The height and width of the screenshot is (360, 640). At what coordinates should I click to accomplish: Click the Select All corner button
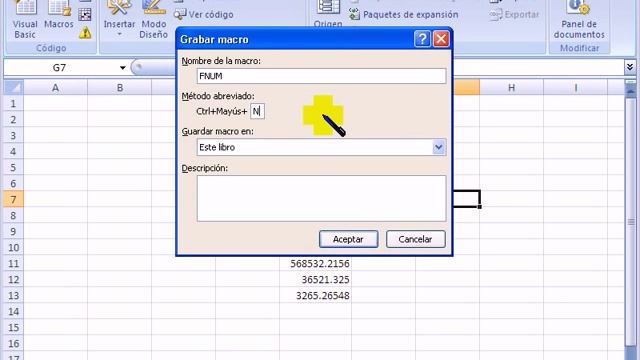[x=13, y=87]
